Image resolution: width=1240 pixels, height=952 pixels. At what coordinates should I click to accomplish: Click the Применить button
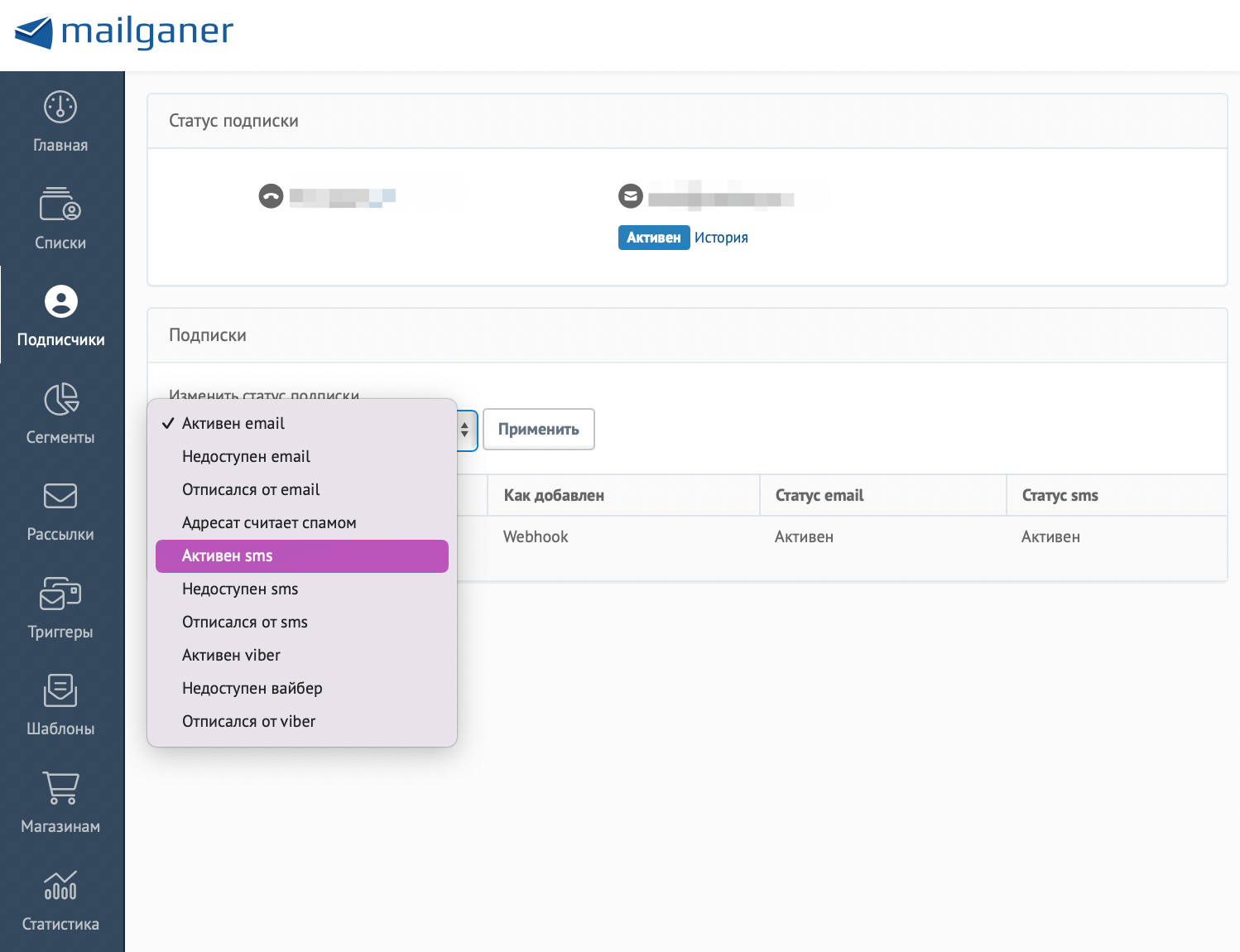(x=539, y=430)
